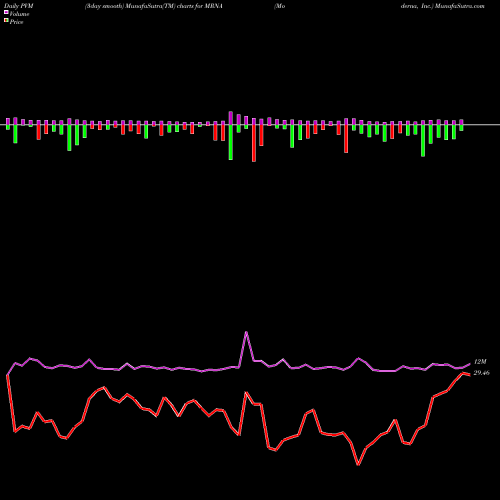The width and height of the screenshot is (500, 500).
Task: Click the Price legend label
Action: coord(16,22)
